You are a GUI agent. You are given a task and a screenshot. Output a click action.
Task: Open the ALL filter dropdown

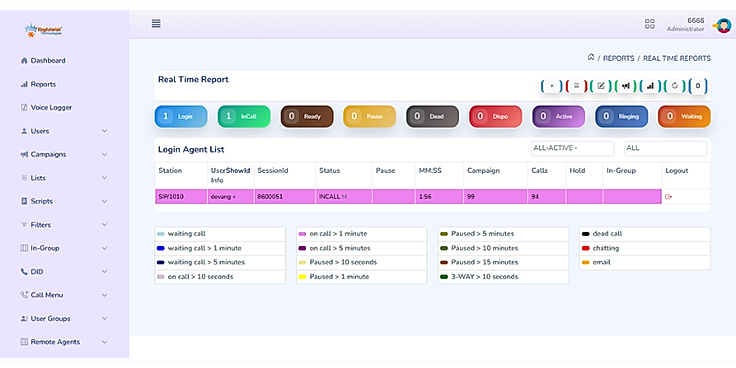click(666, 148)
